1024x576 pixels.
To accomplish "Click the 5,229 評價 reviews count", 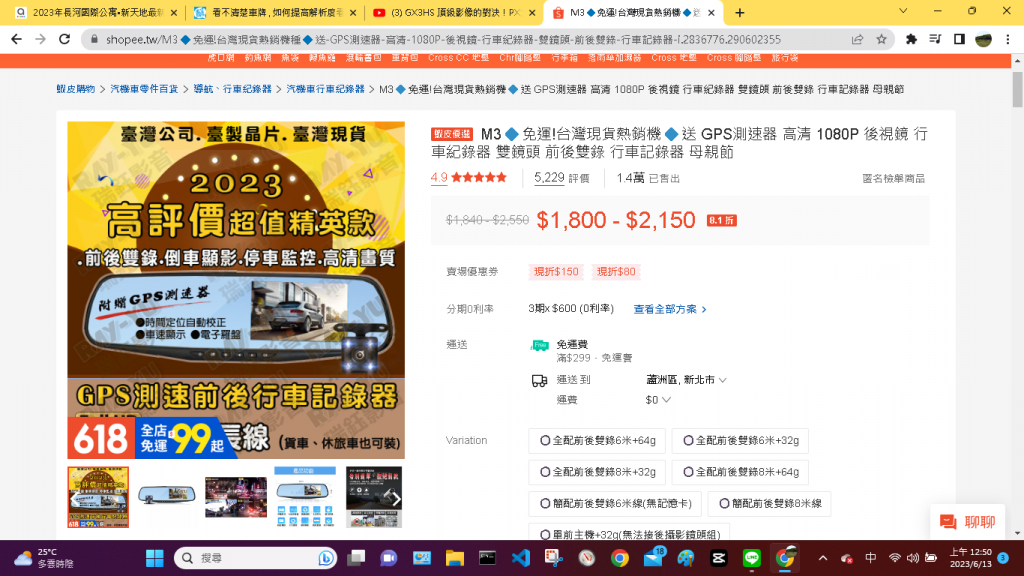I will click(x=562, y=178).
